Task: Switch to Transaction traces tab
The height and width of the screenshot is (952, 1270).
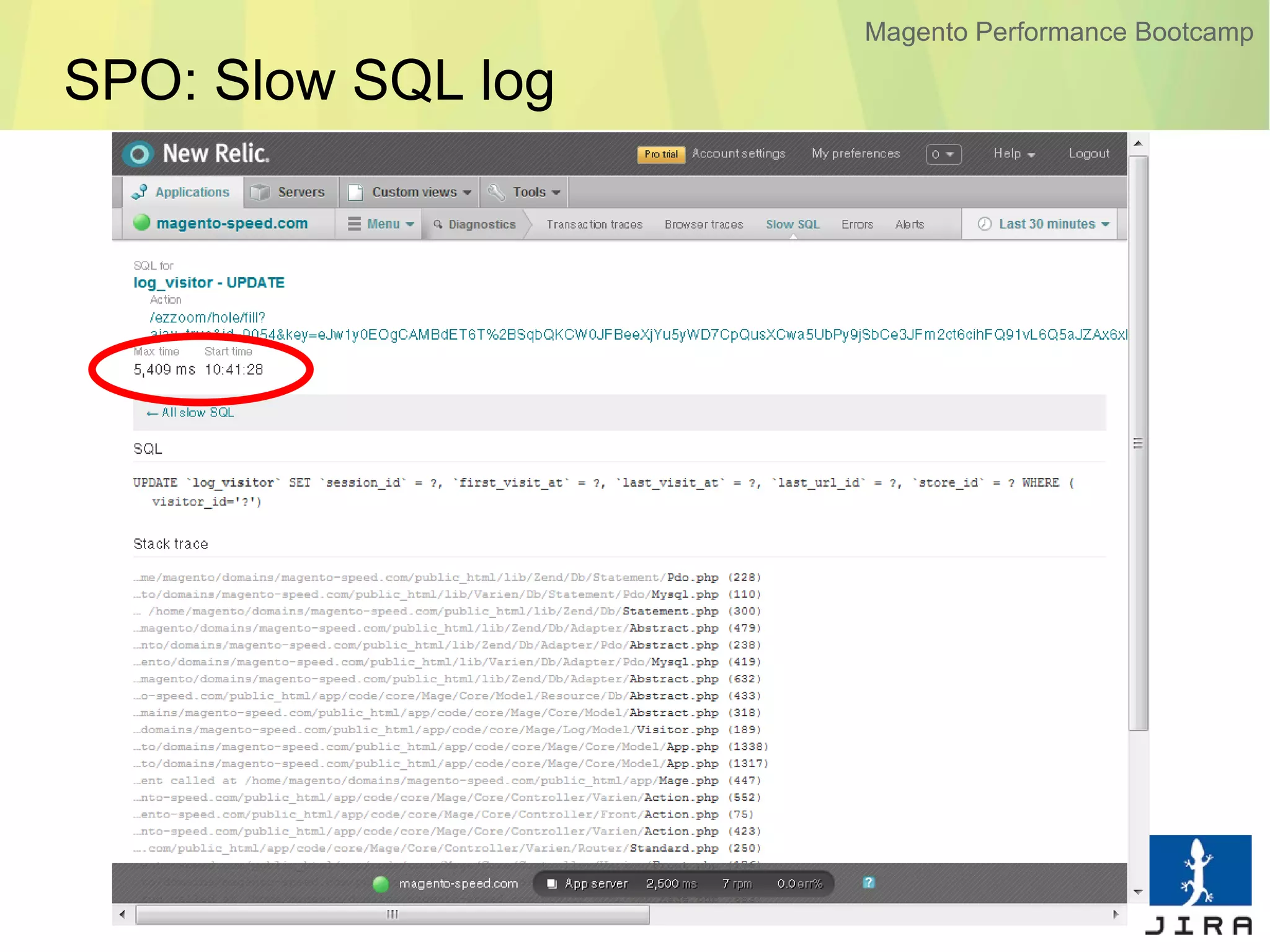Action: (594, 224)
